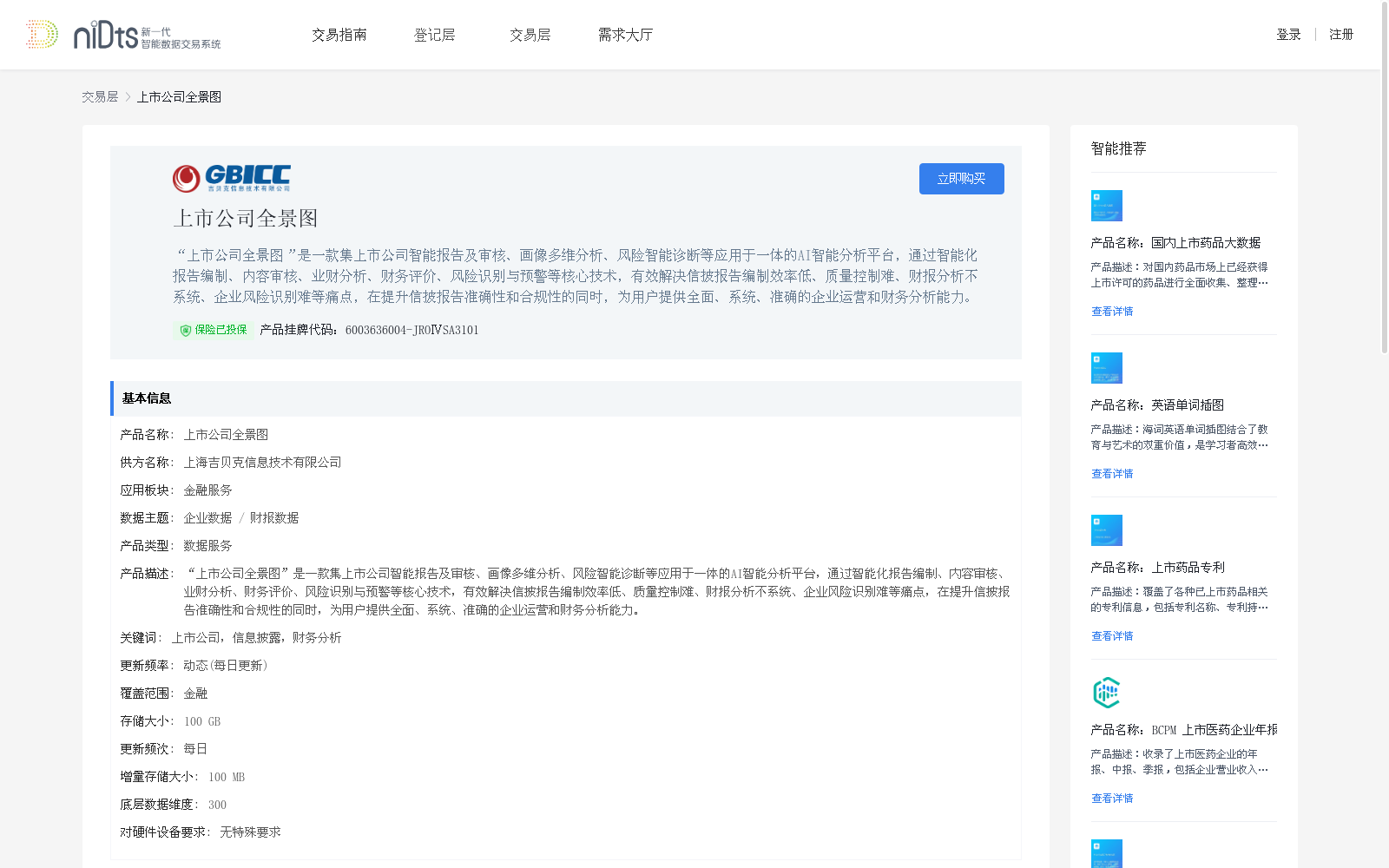Click product name 英语单词插图
The height and width of the screenshot is (868, 1389).
1188,405
